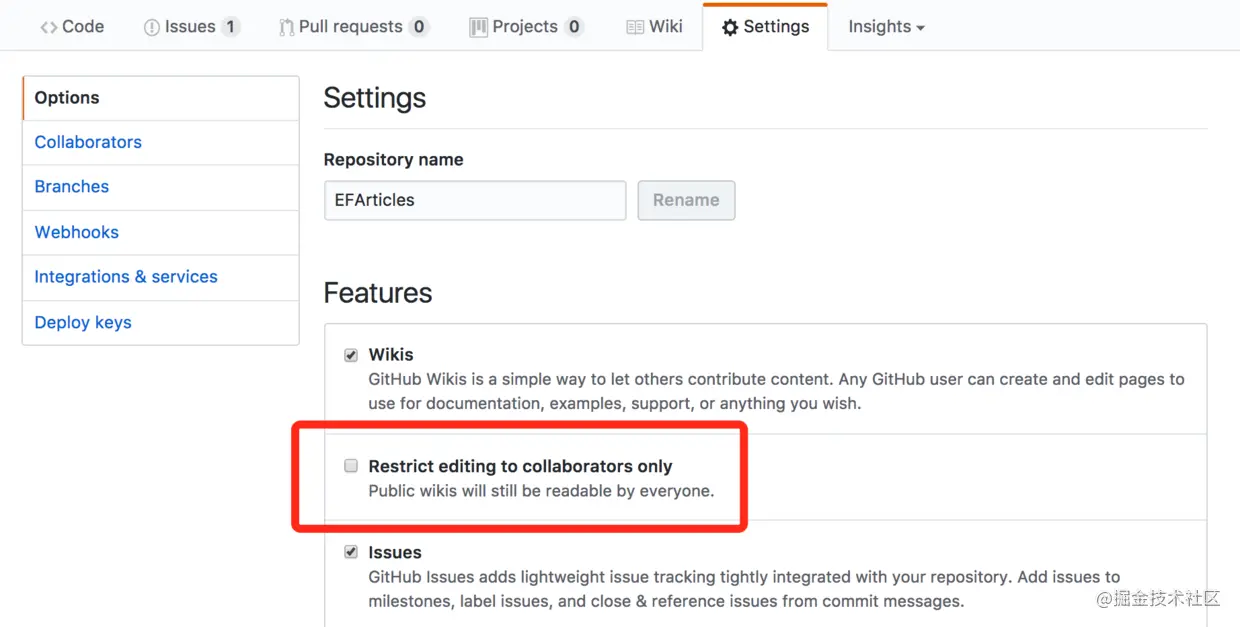
Task: Select Integrations & services in sidebar
Action: pyautogui.click(x=160, y=277)
